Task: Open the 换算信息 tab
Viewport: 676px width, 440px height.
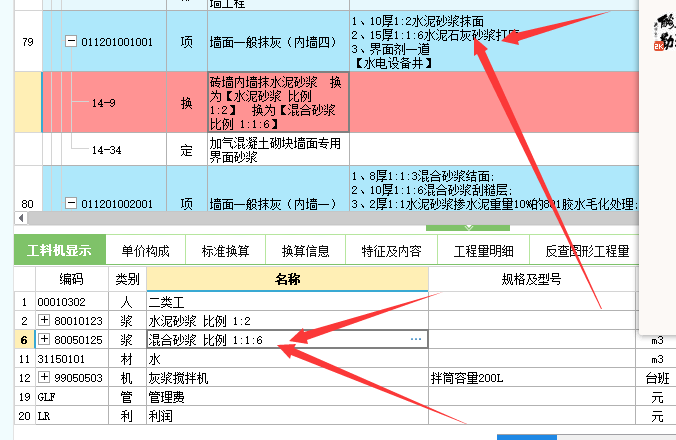Action: click(305, 251)
